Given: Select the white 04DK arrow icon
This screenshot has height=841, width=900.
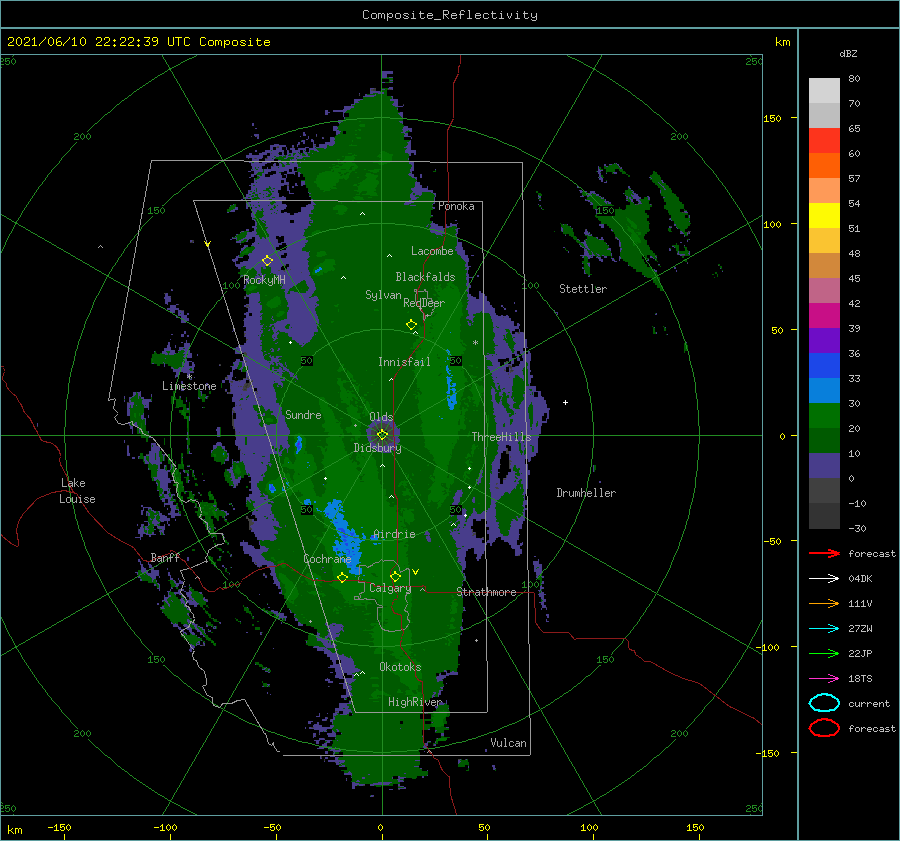Looking at the screenshot, I should 824,578.
